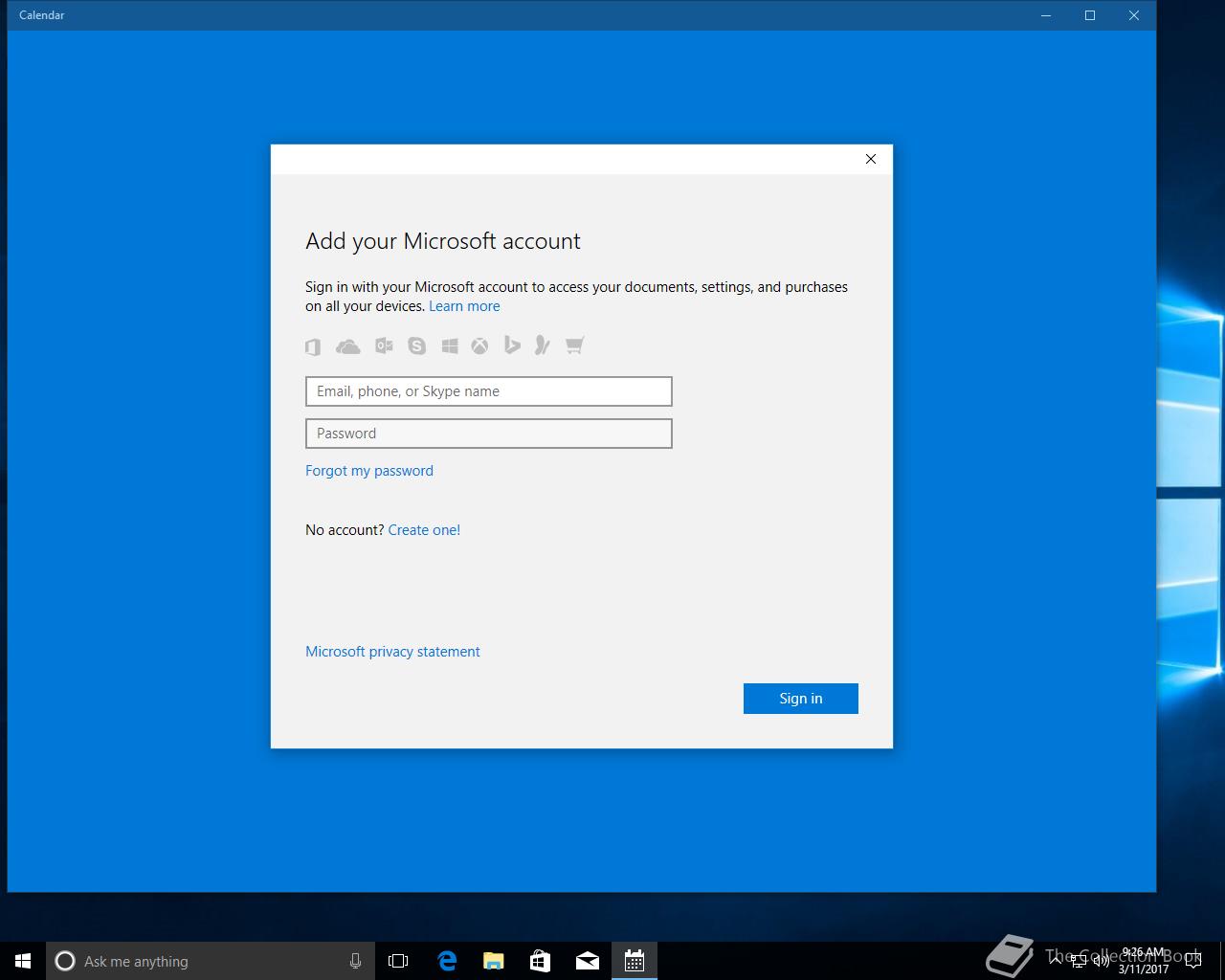This screenshot has height=980, width=1225.
Task: Open the Windows Start menu
Action: tap(23, 961)
